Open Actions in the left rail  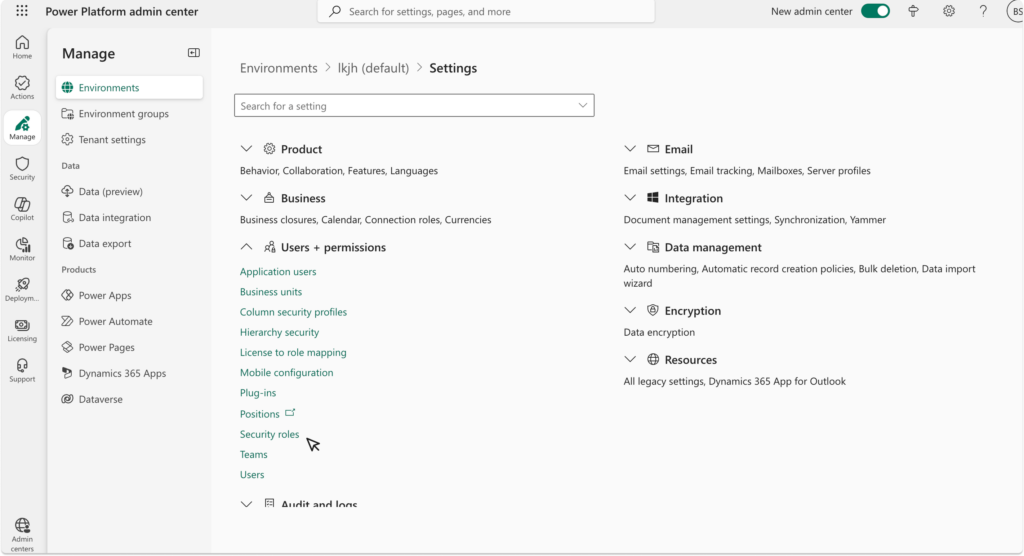coord(22,87)
